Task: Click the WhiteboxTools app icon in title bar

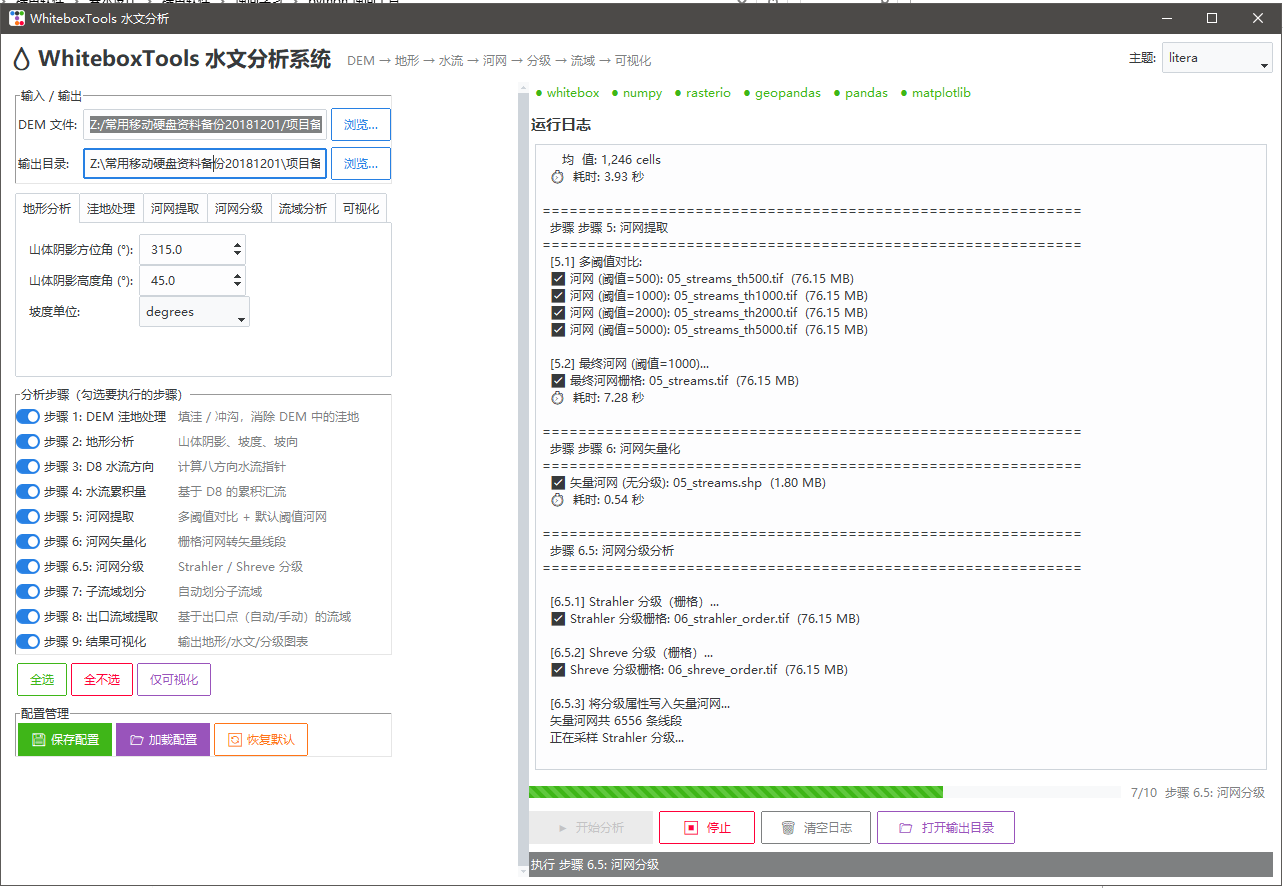Action: click(x=17, y=18)
